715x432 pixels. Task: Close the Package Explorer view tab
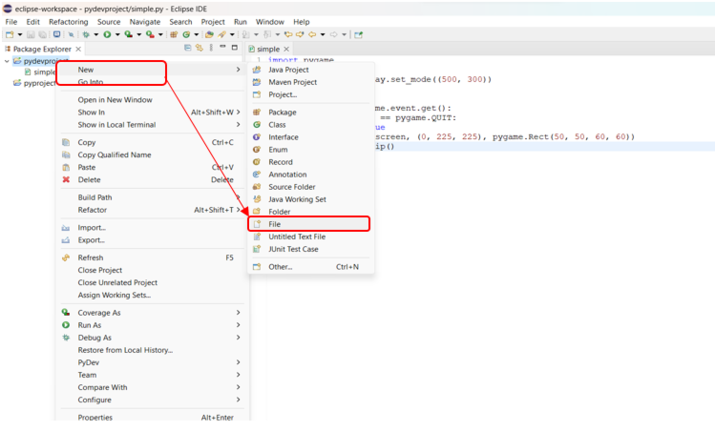click(79, 49)
